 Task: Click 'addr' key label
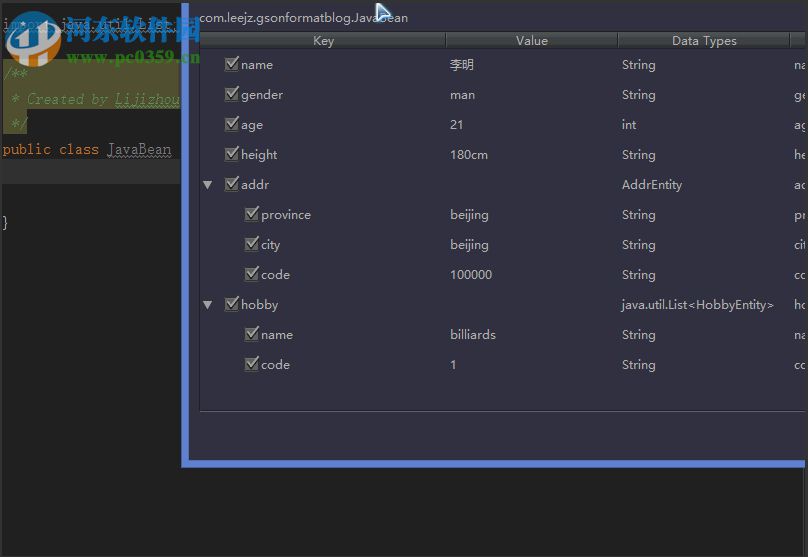tap(255, 184)
